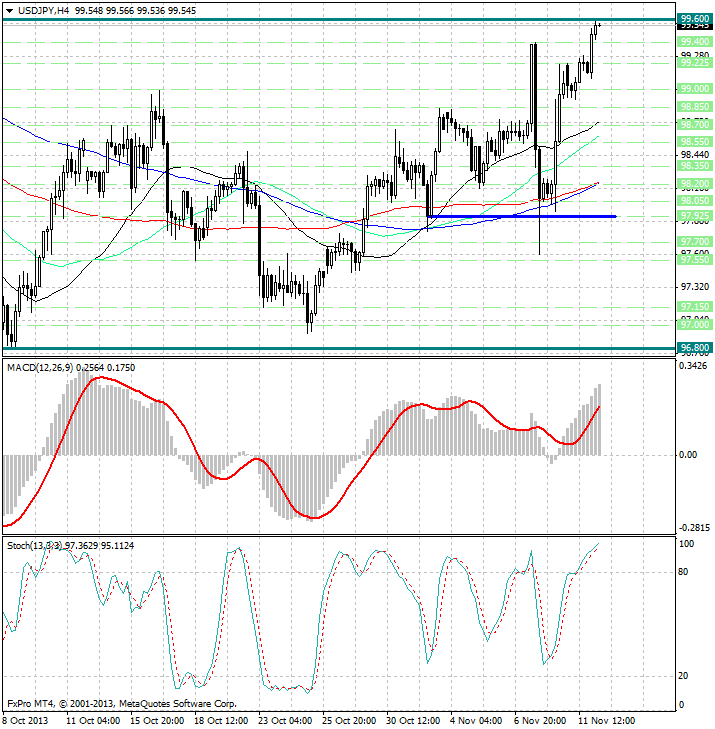
Task: Select the 97.000 price level label
Action: pos(695,324)
